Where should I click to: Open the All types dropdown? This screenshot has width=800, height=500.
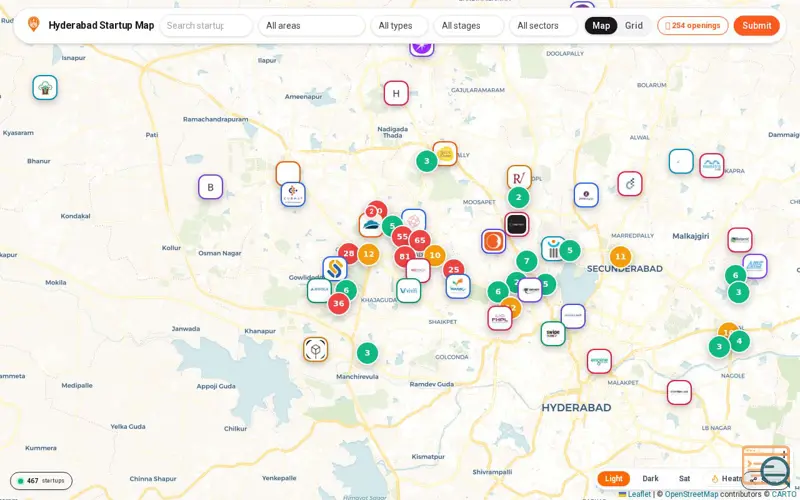coord(399,26)
